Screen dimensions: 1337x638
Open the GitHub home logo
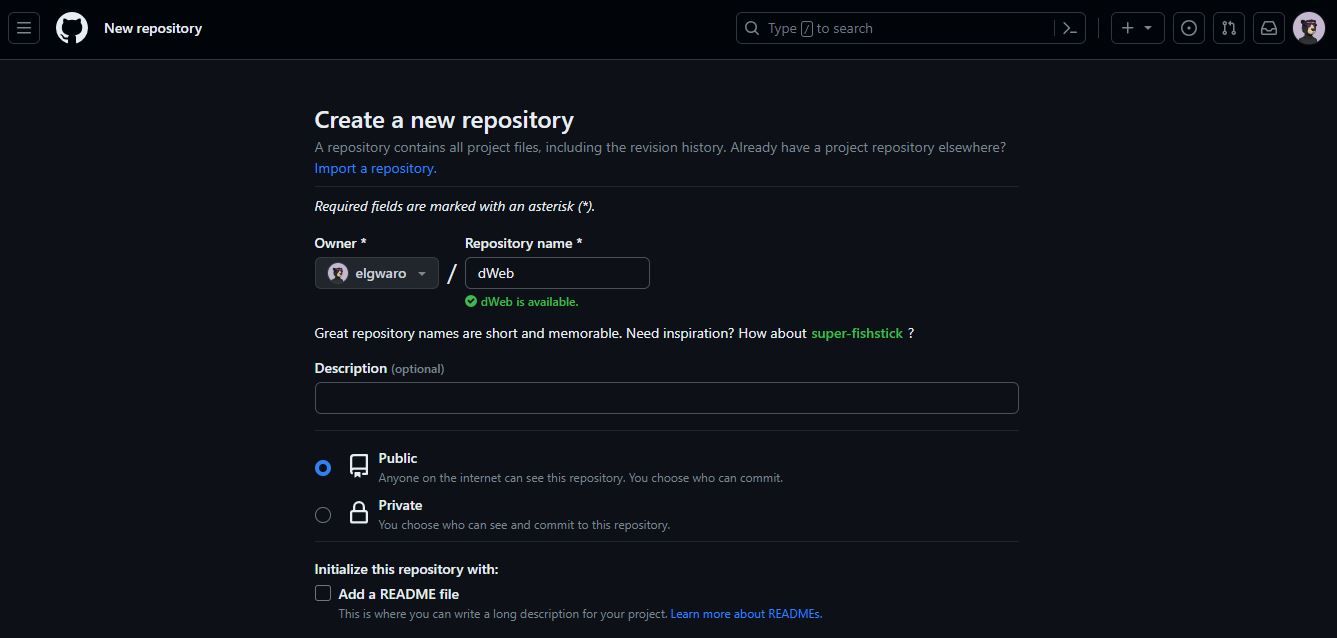(70, 27)
